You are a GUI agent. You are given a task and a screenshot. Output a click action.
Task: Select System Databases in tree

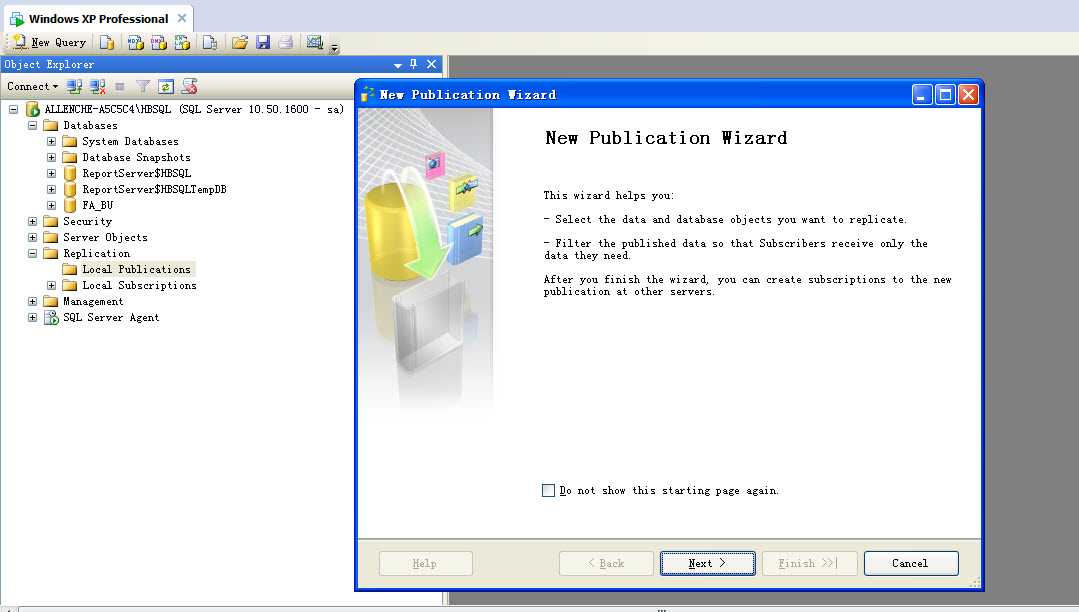point(130,141)
